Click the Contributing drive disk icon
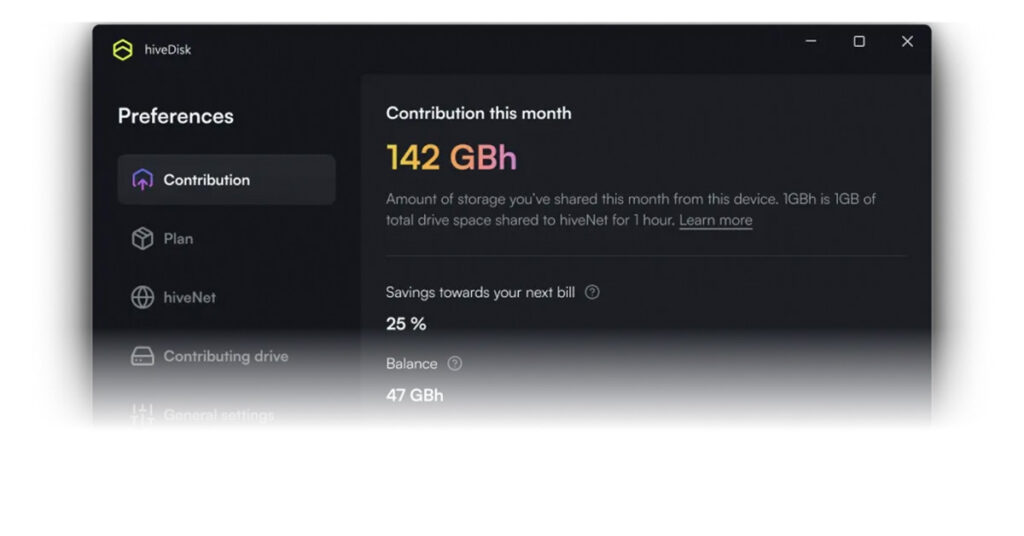Screen dimensions: 1024x536 coord(142,356)
